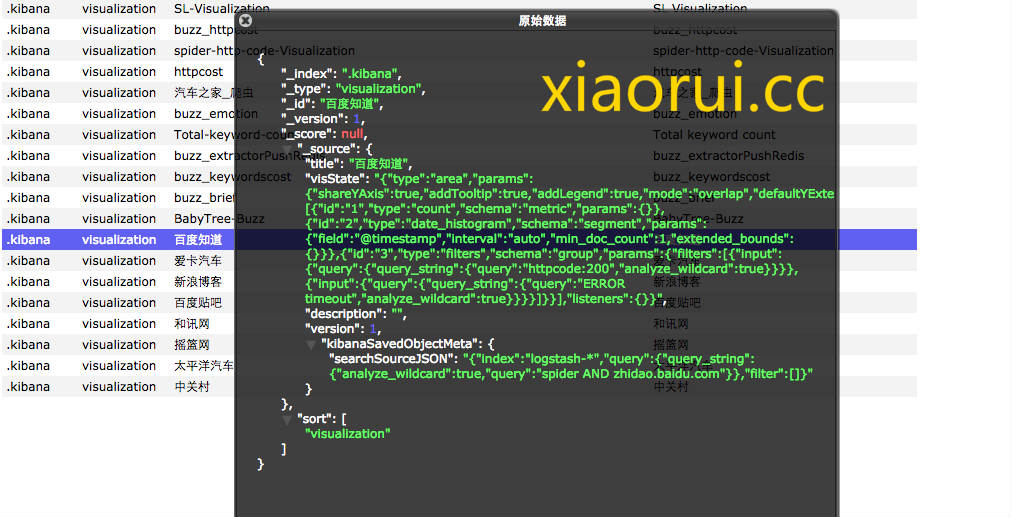Viewport: 1011px width, 517px height.
Task: Collapse the "kibanaSavedObjectMeta" JSON node
Action: coord(311,344)
